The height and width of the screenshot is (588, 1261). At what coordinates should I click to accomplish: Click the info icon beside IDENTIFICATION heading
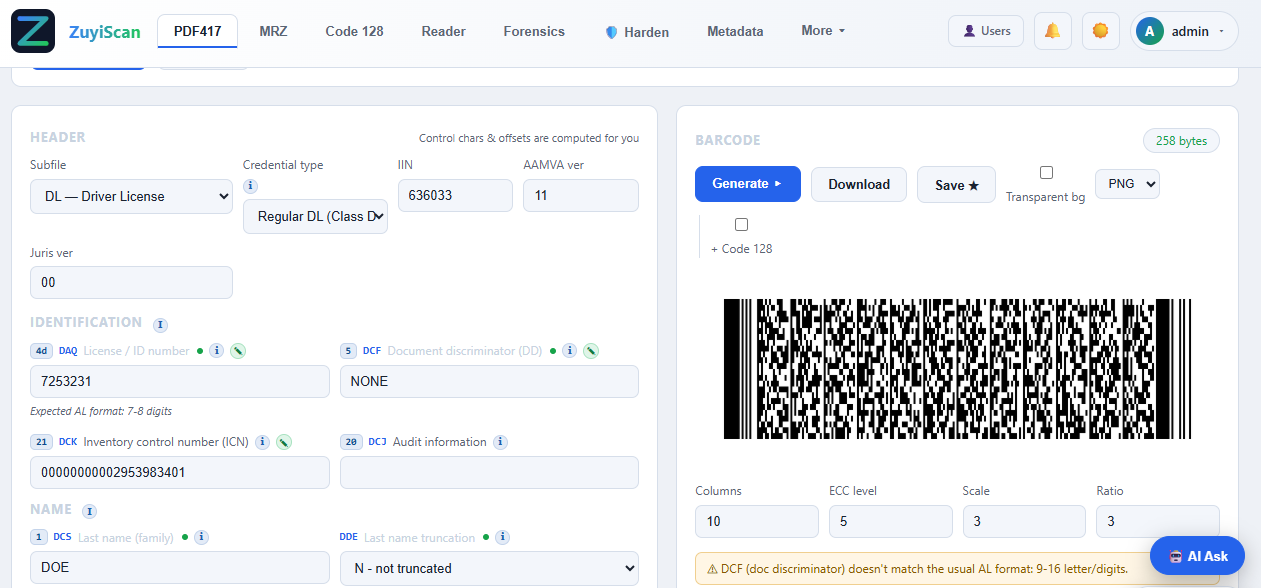pyautogui.click(x=160, y=324)
